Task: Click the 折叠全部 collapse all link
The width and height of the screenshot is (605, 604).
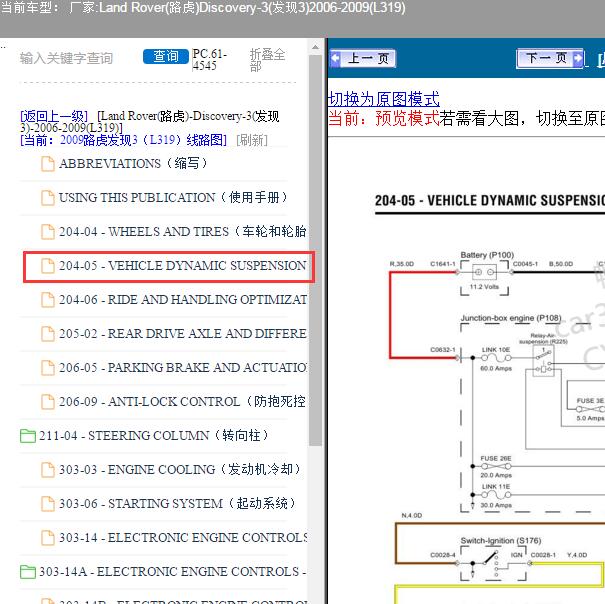Action: click(x=267, y=60)
